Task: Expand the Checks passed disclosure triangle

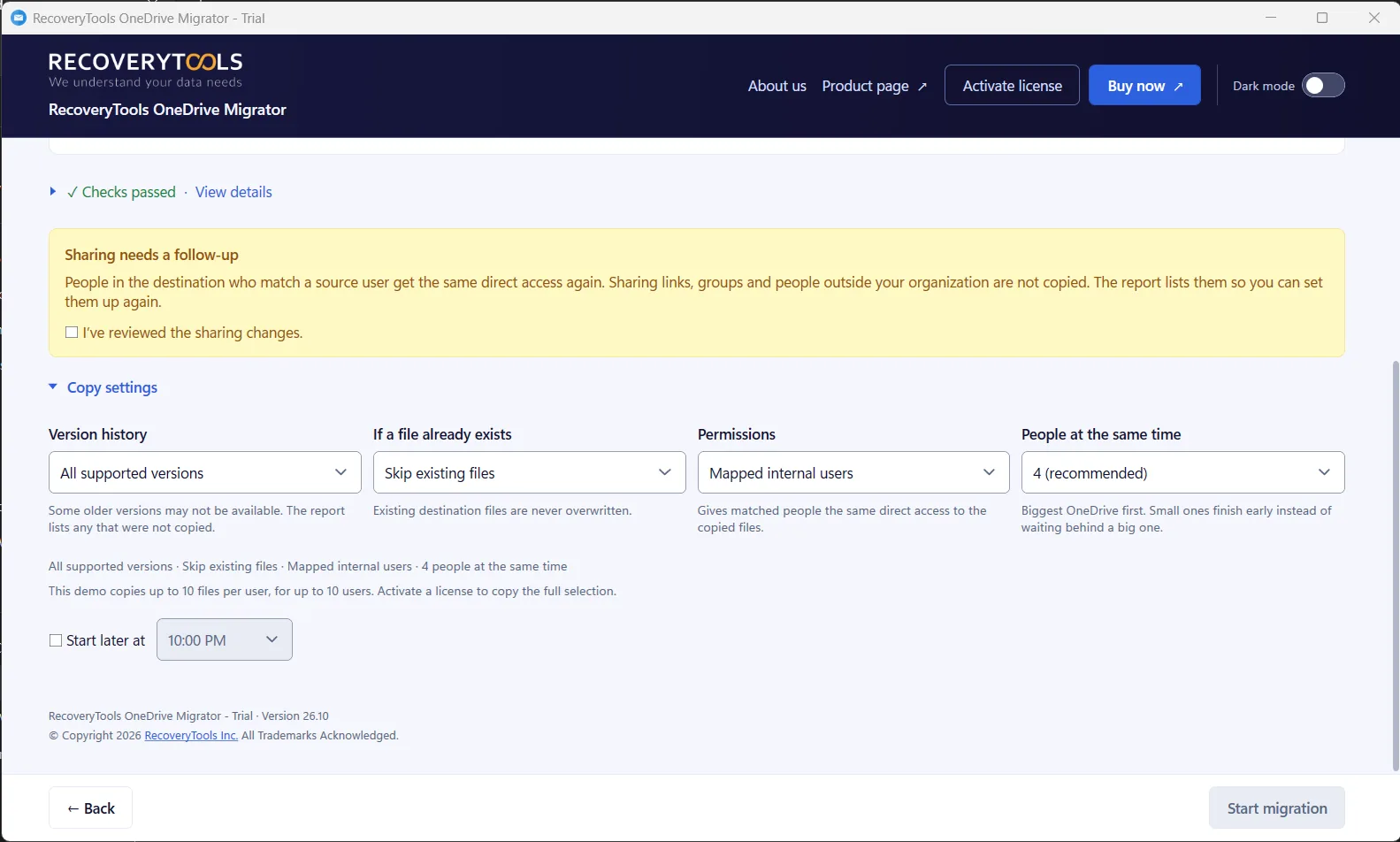Action: [53, 192]
